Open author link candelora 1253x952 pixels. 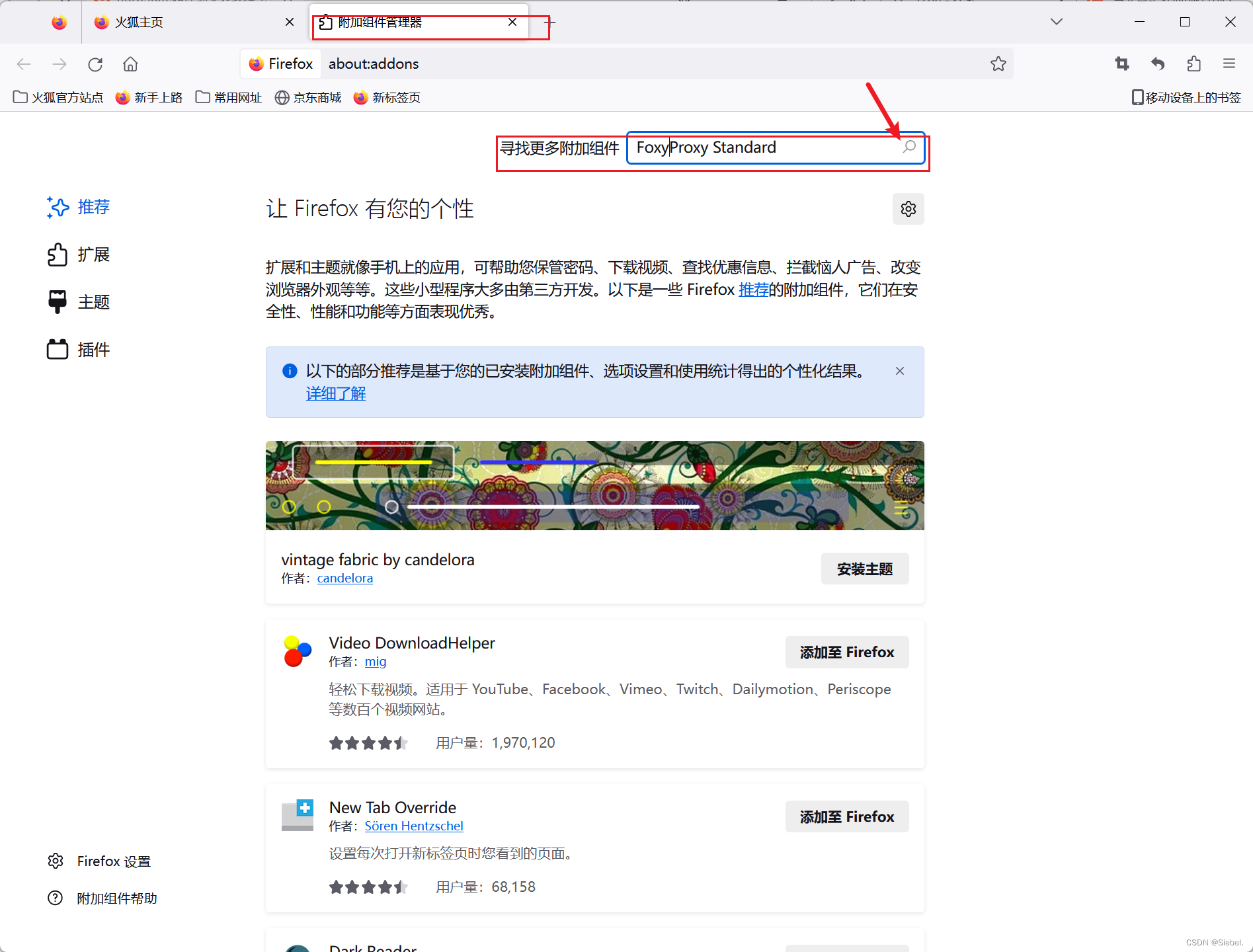coord(345,578)
